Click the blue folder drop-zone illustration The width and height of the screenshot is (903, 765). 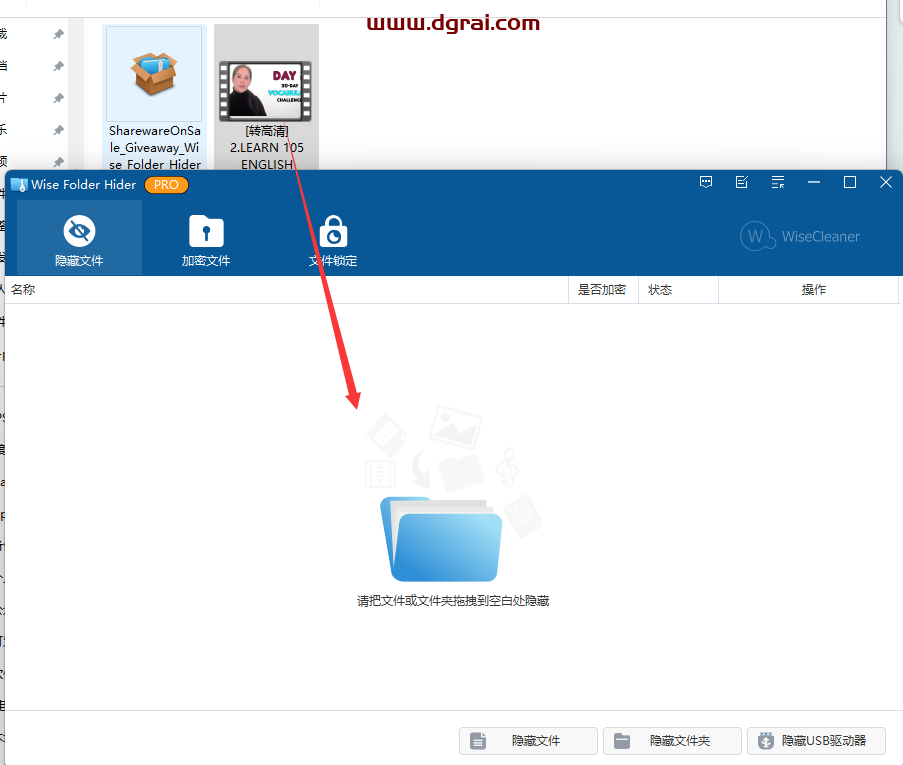[442, 539]
